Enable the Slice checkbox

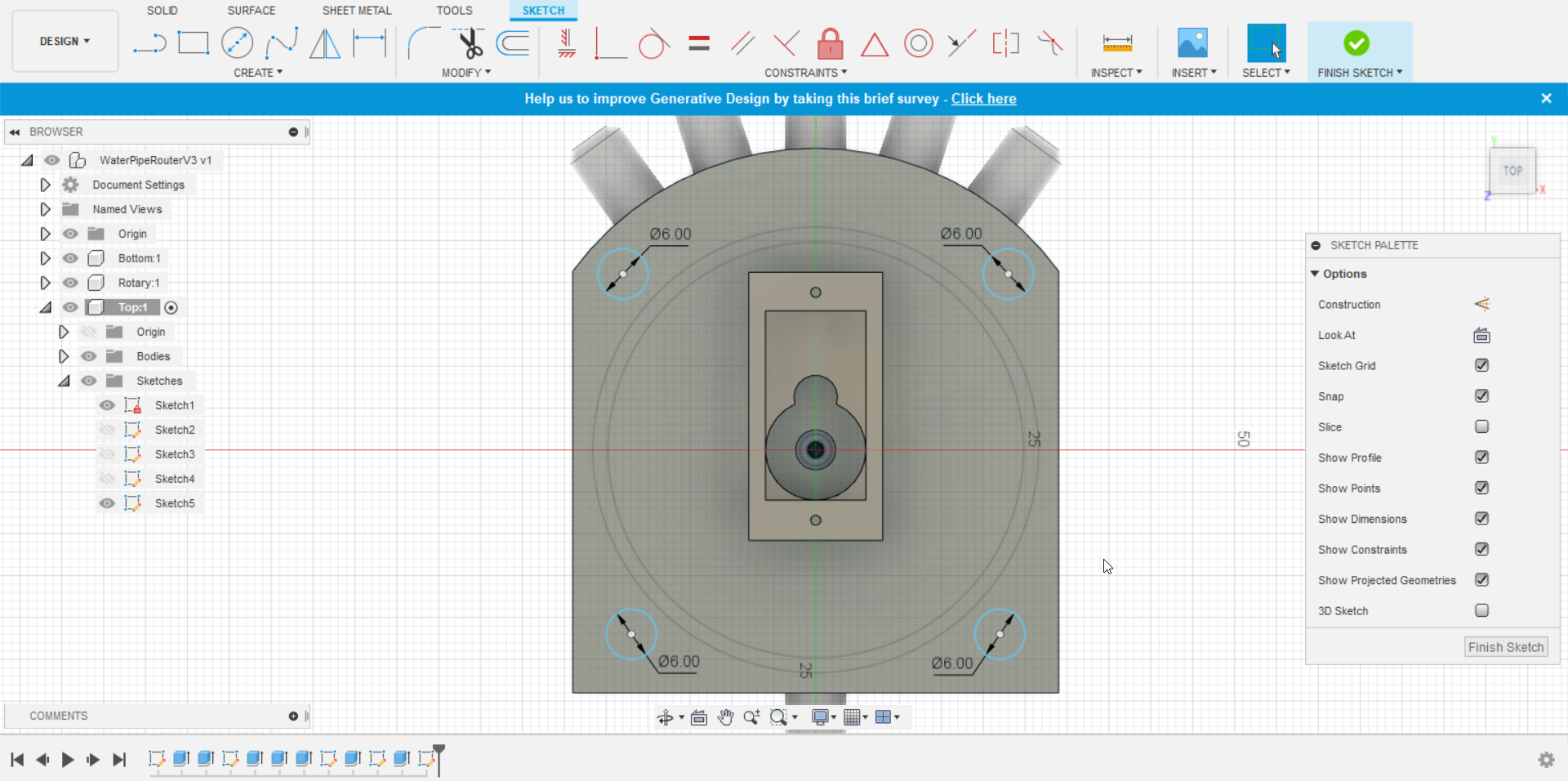[x=1481, y=426]
